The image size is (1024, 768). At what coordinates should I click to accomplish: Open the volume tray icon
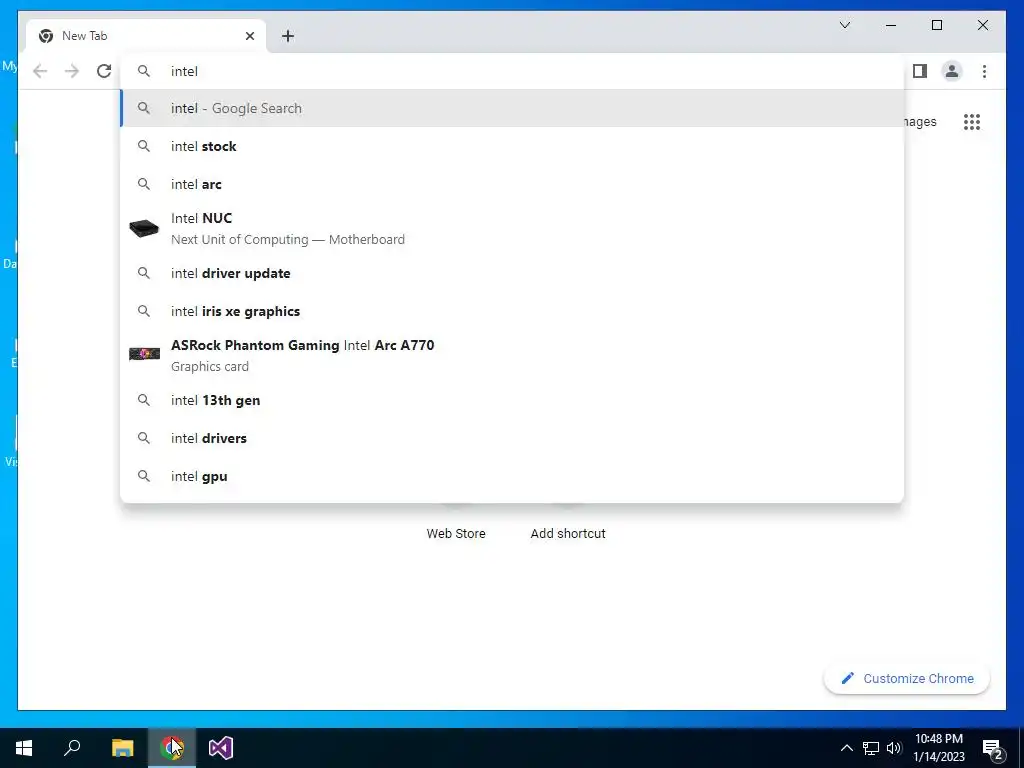pos(894,748)
